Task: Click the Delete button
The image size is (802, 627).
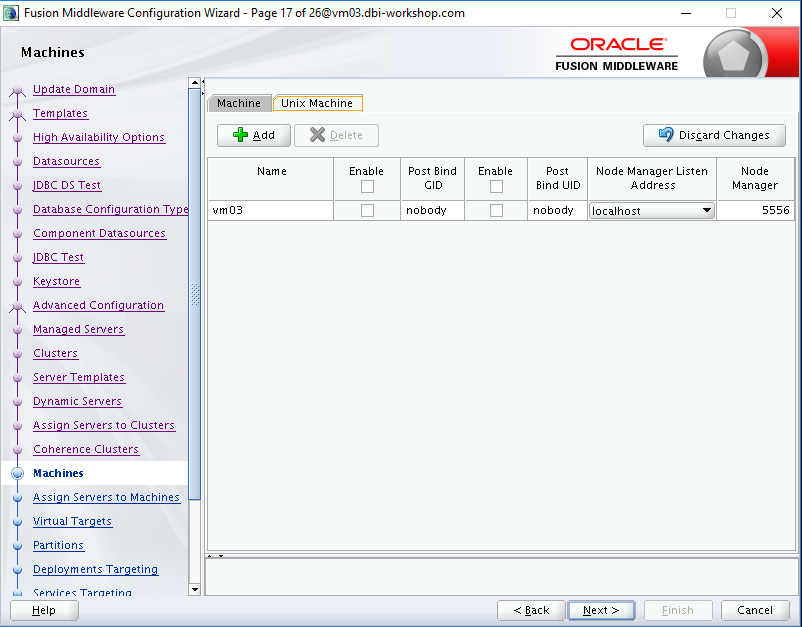Action: click(x=337, y=135)
